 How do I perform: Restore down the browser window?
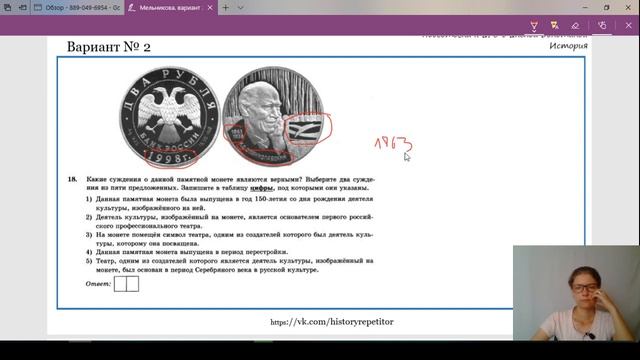pos(607,7)
